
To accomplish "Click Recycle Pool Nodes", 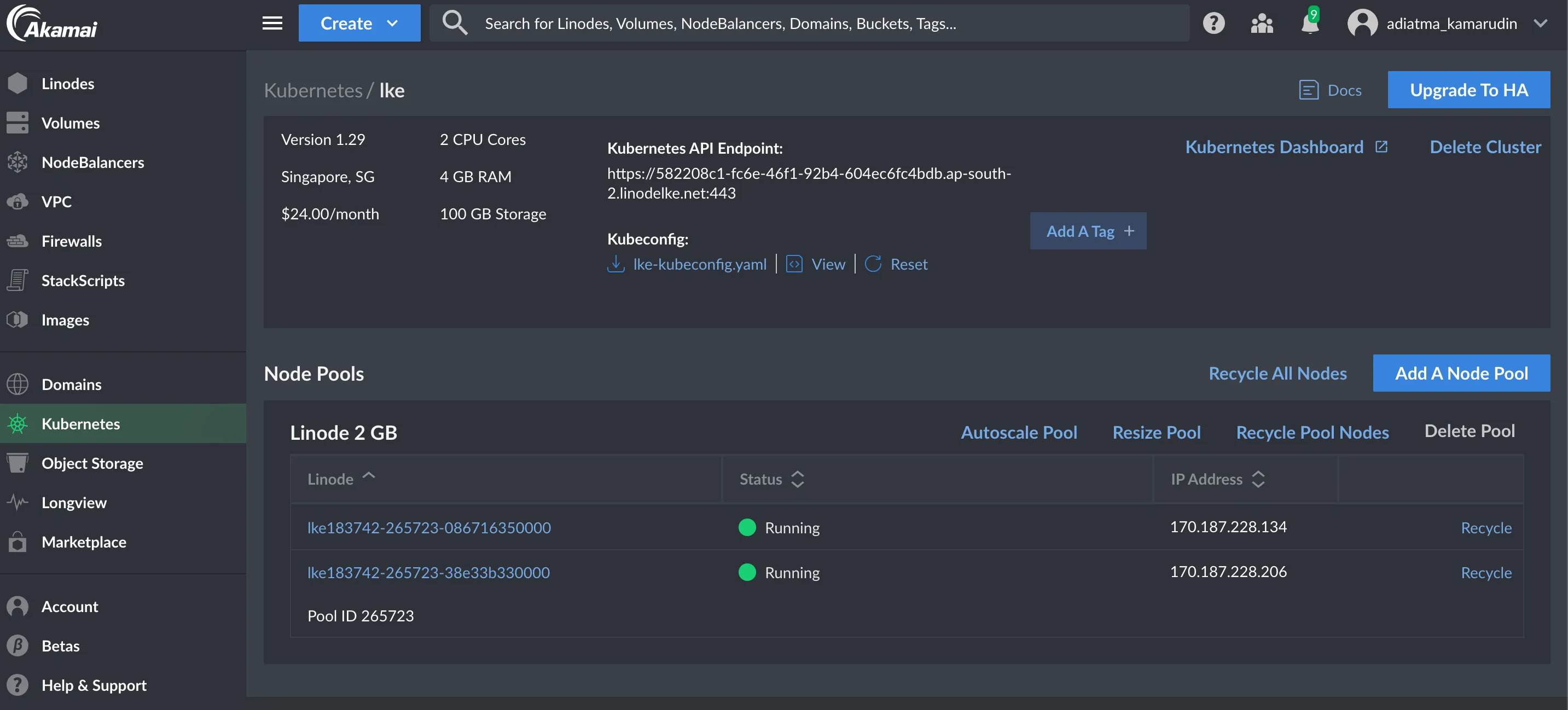I will coord(1313,432).
